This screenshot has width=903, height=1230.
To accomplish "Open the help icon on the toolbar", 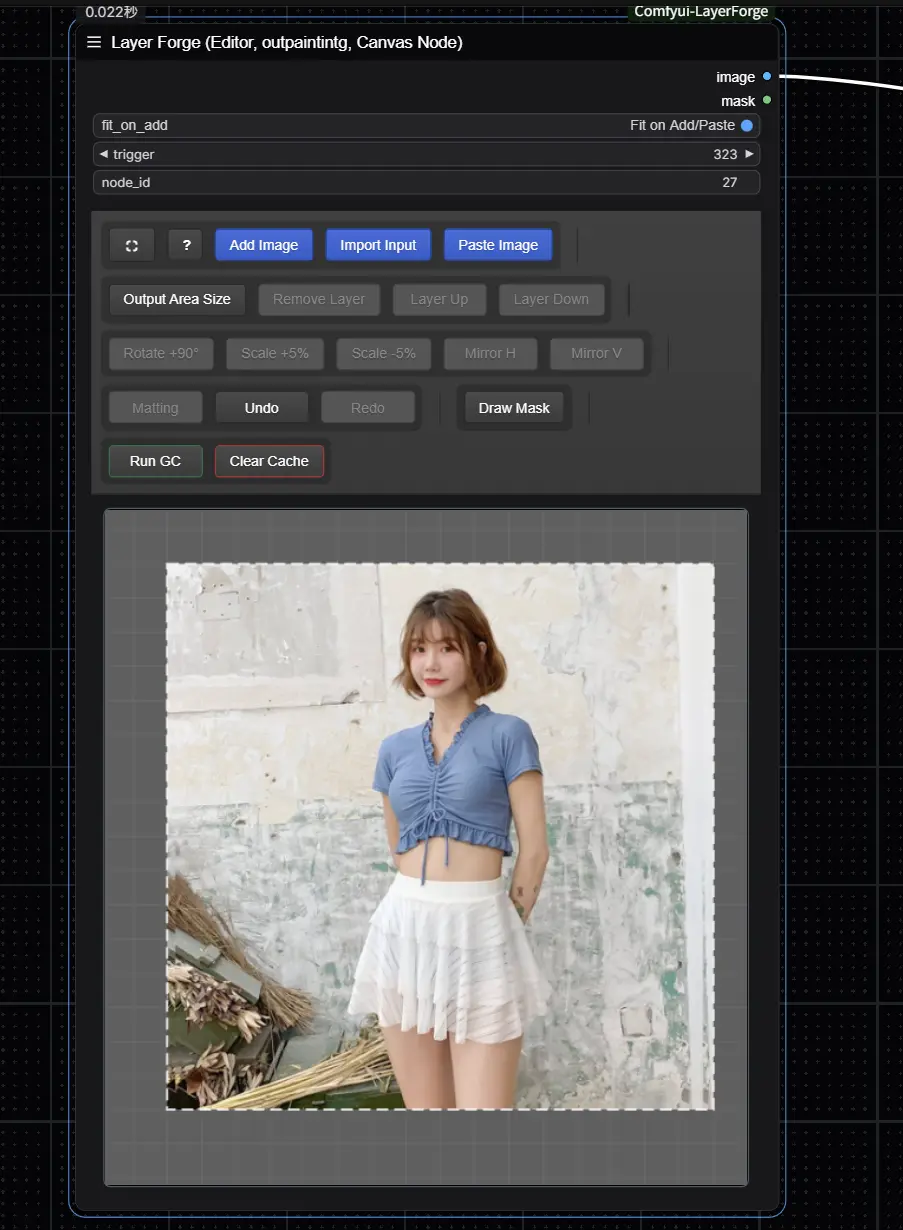I will (185, 244).
